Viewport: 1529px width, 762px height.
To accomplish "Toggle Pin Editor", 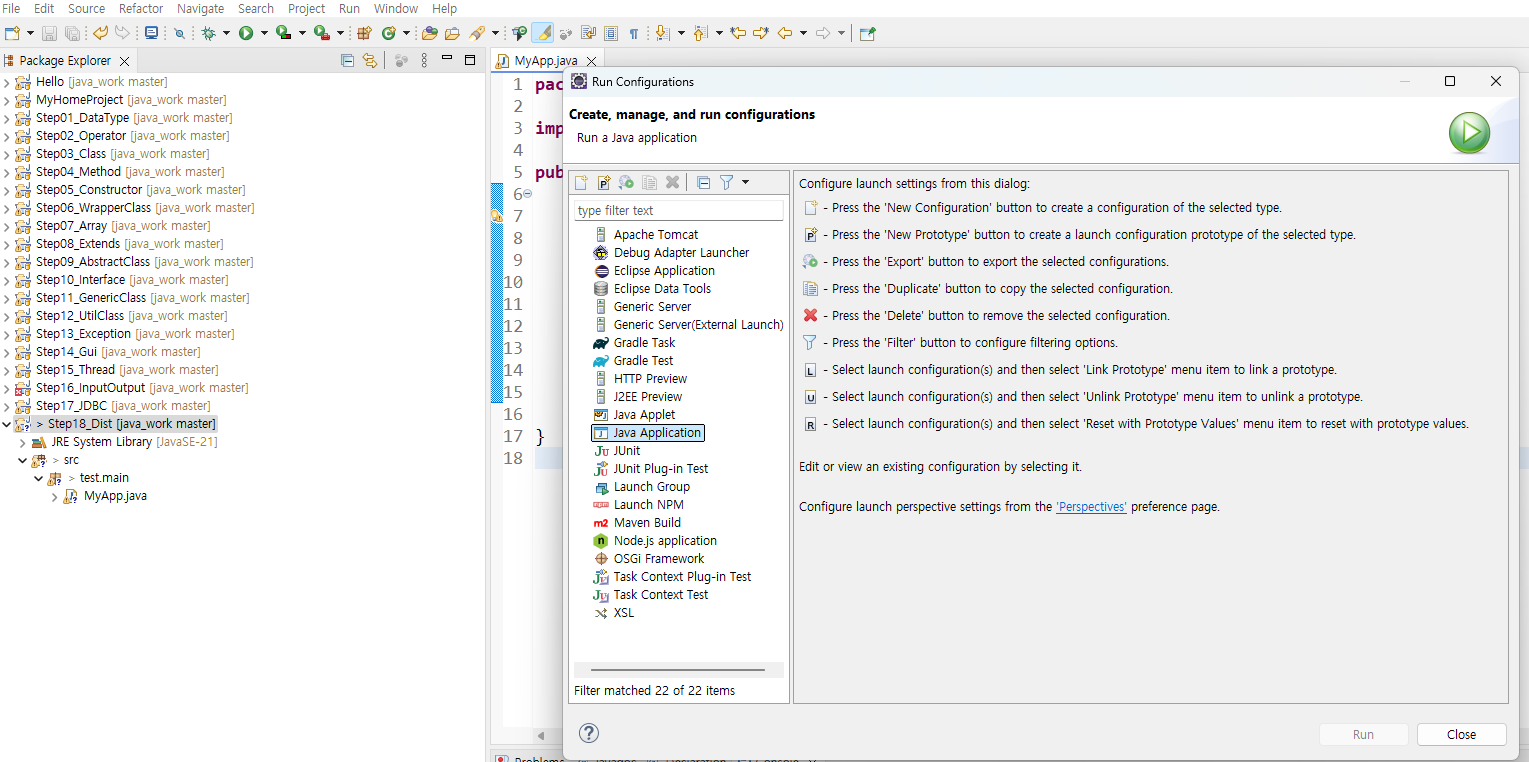I will click(867, 33).
